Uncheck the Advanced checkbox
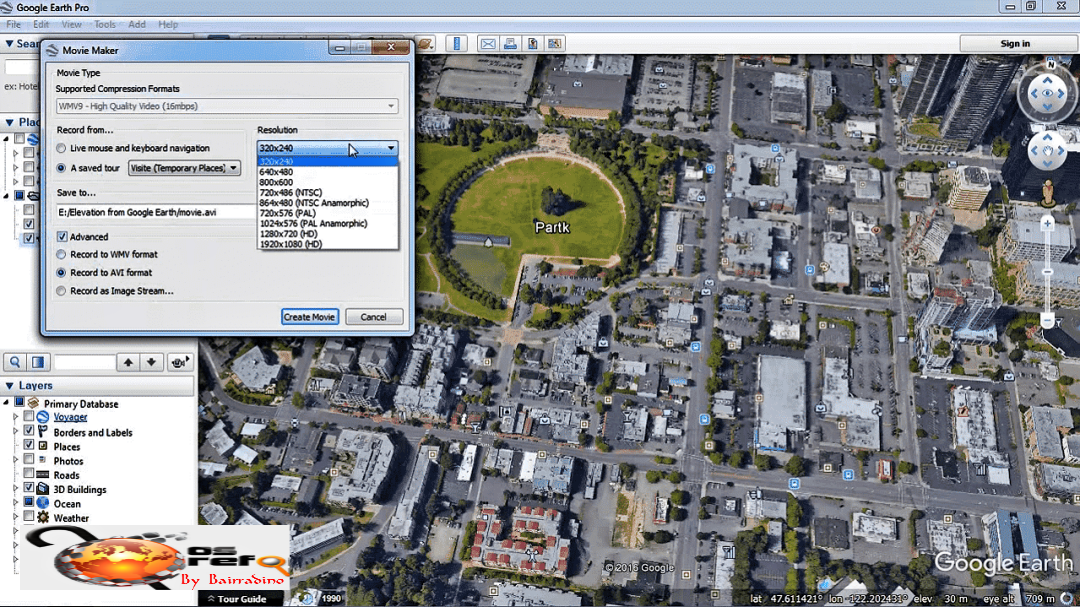This screenshot has height=607, width=1080. tap(62, 236)
